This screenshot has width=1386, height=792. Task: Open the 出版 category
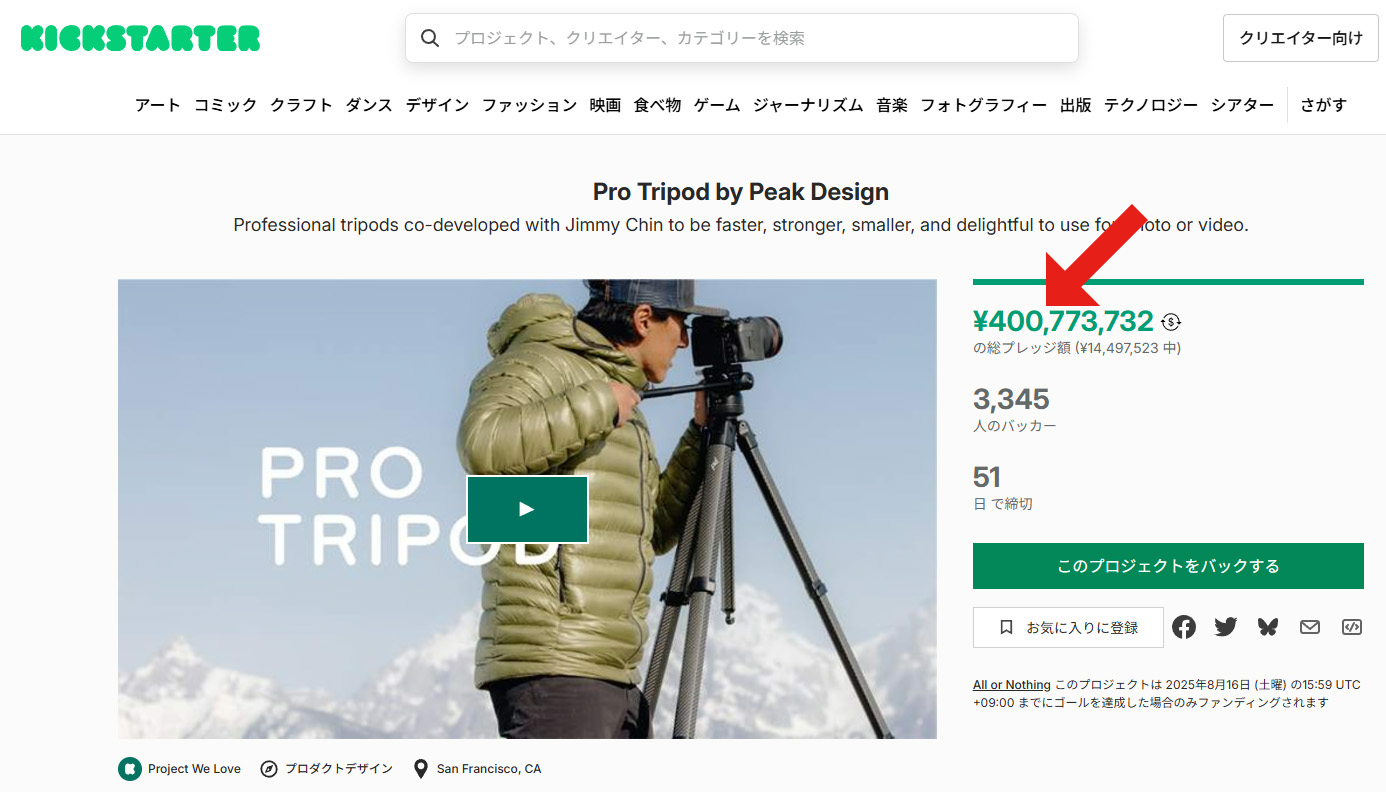coord(1076,105)
